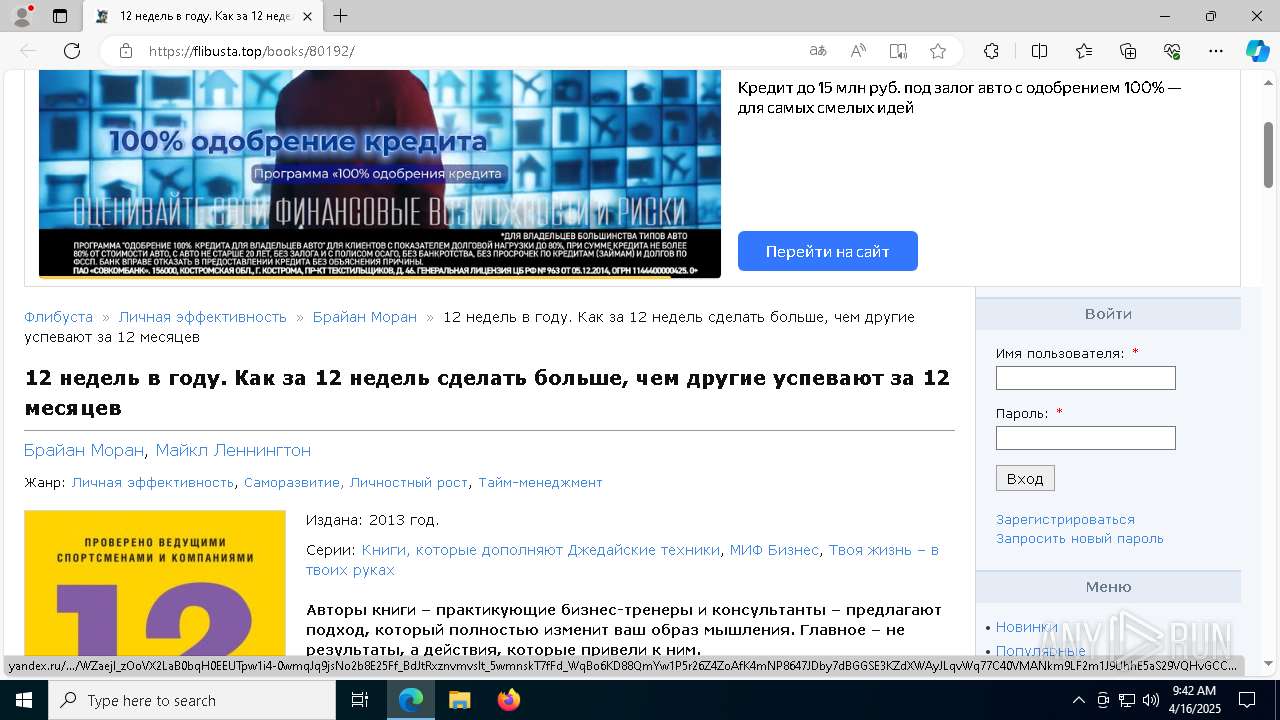Open Settings and more menu
Image resolution: width=1280 pixels, height=720 pixels.
pos(1216,51)
